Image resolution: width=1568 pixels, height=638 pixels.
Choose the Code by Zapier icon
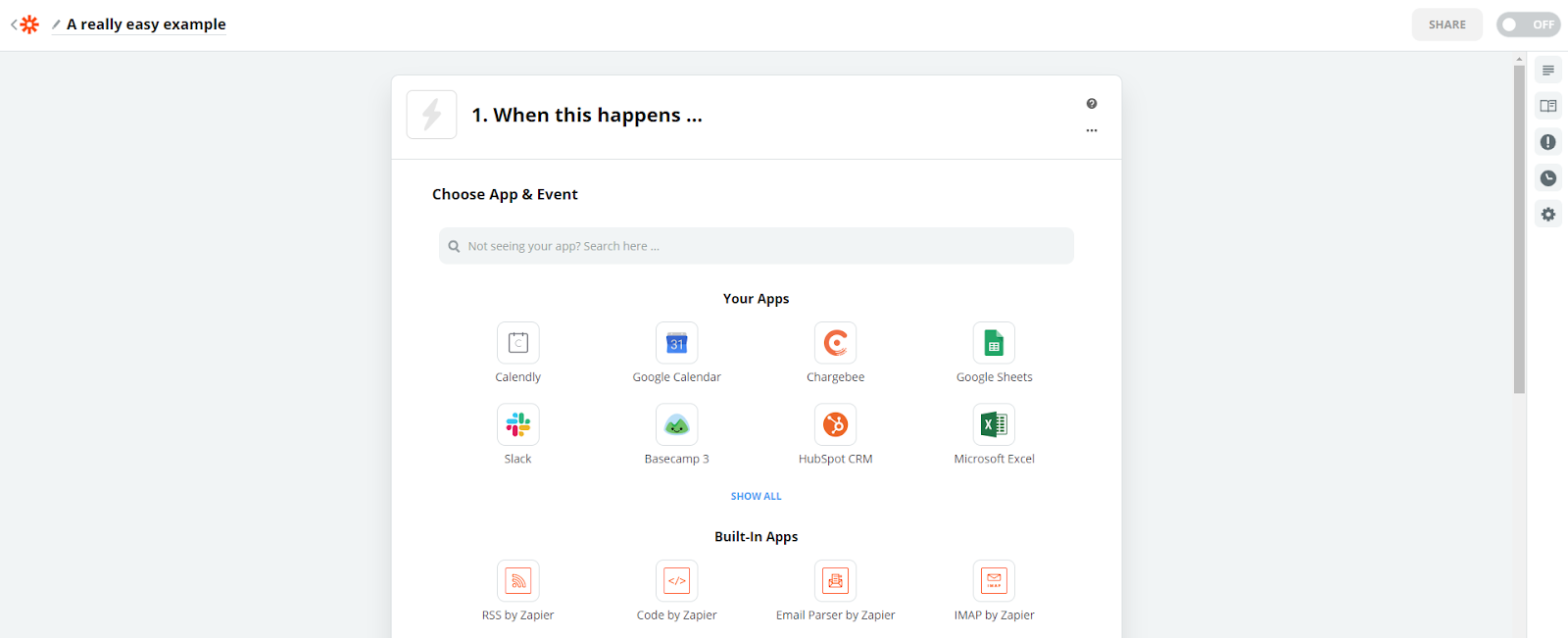point(677,581)
